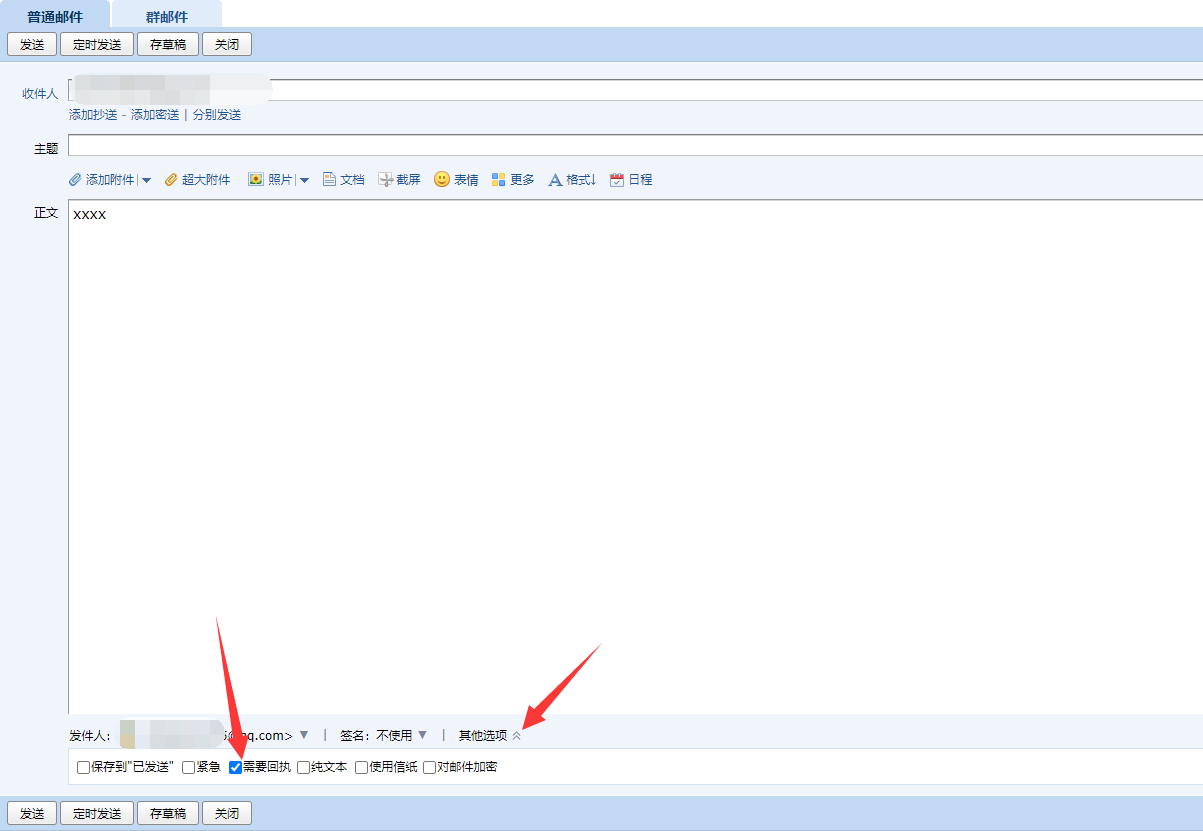Open the attachment dropdown arrow beside 添加附件
This screenshot has height=831, width=1203.
(x=146, y=181)
